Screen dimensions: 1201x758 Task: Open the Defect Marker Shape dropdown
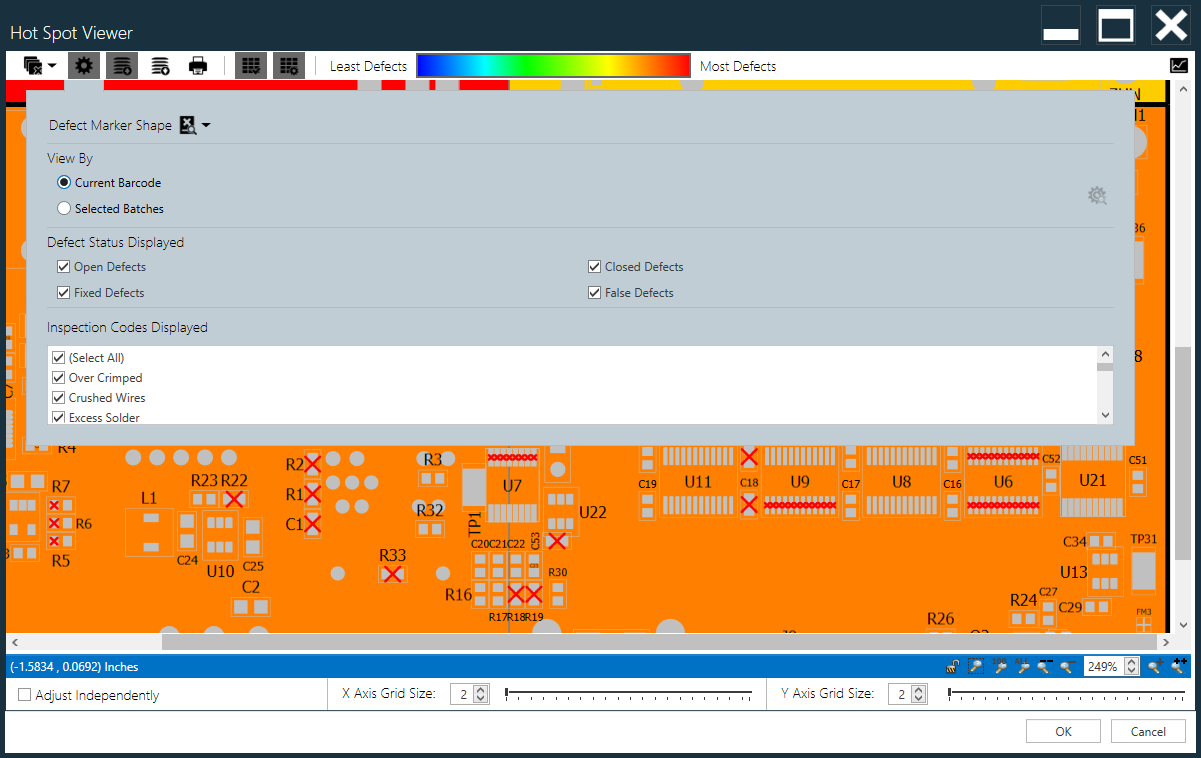point(207,125)
